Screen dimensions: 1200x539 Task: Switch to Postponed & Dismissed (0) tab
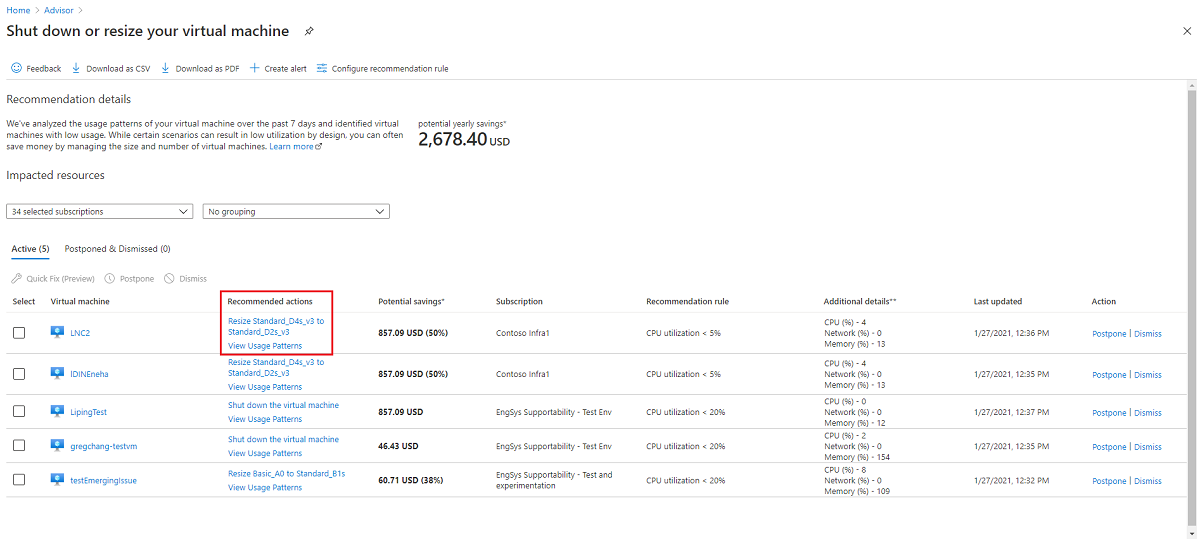click(x=117, y=248)
